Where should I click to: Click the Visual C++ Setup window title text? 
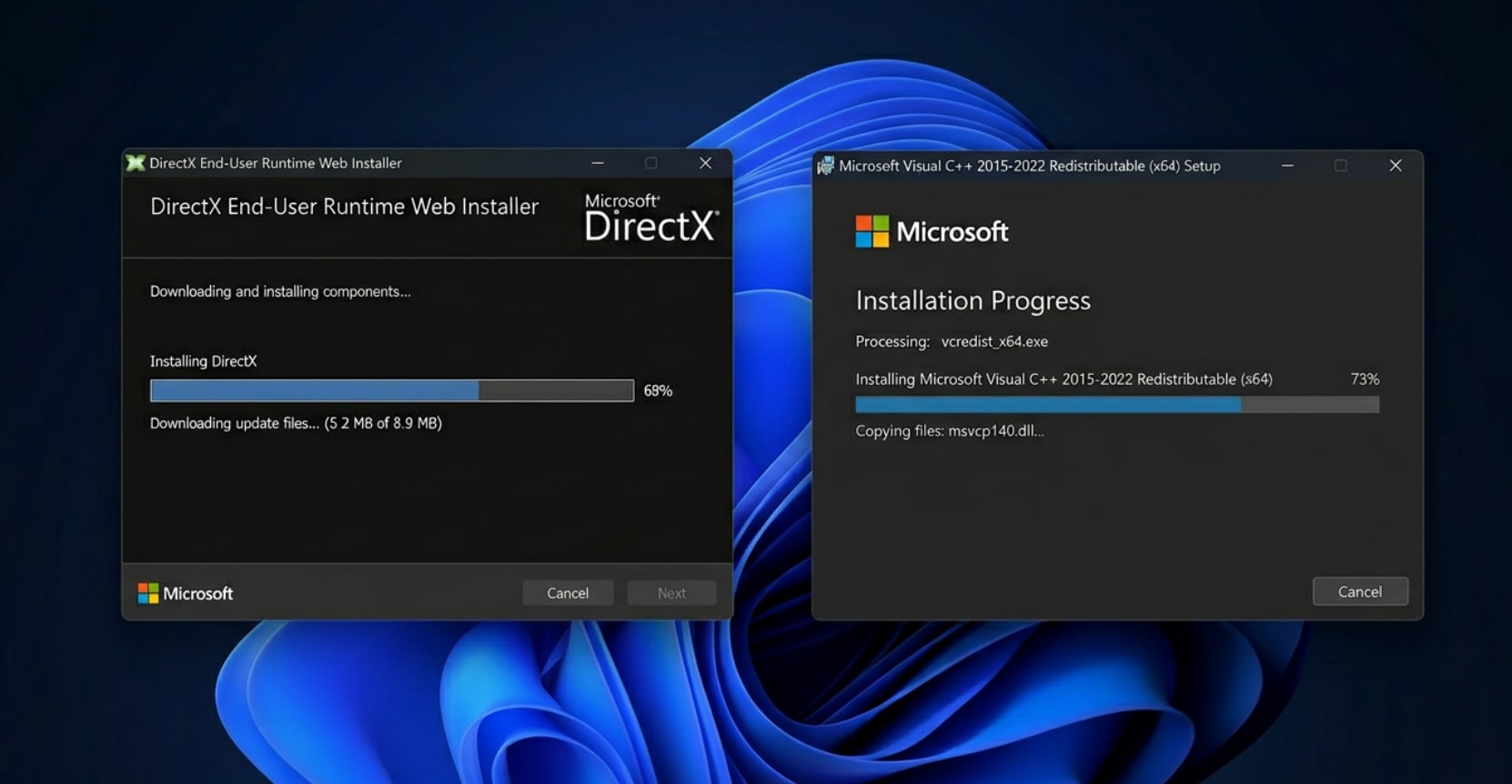coord(1030,166)
